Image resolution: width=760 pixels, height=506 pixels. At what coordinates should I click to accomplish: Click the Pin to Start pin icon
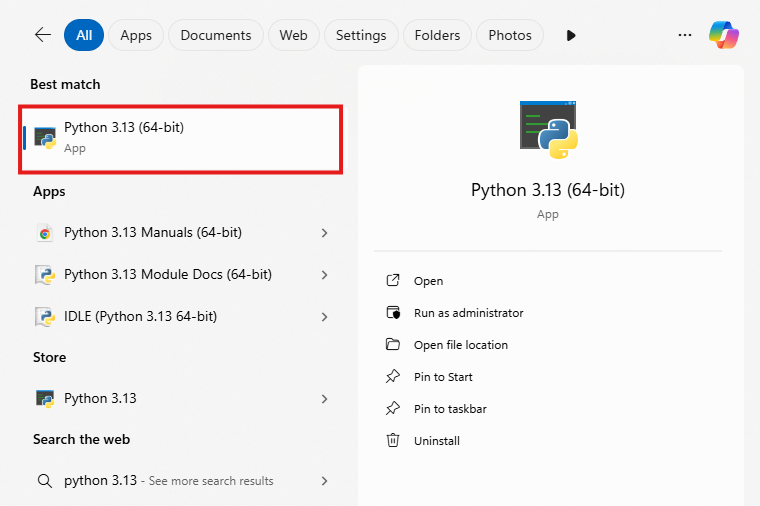click(x=393, y=377)
